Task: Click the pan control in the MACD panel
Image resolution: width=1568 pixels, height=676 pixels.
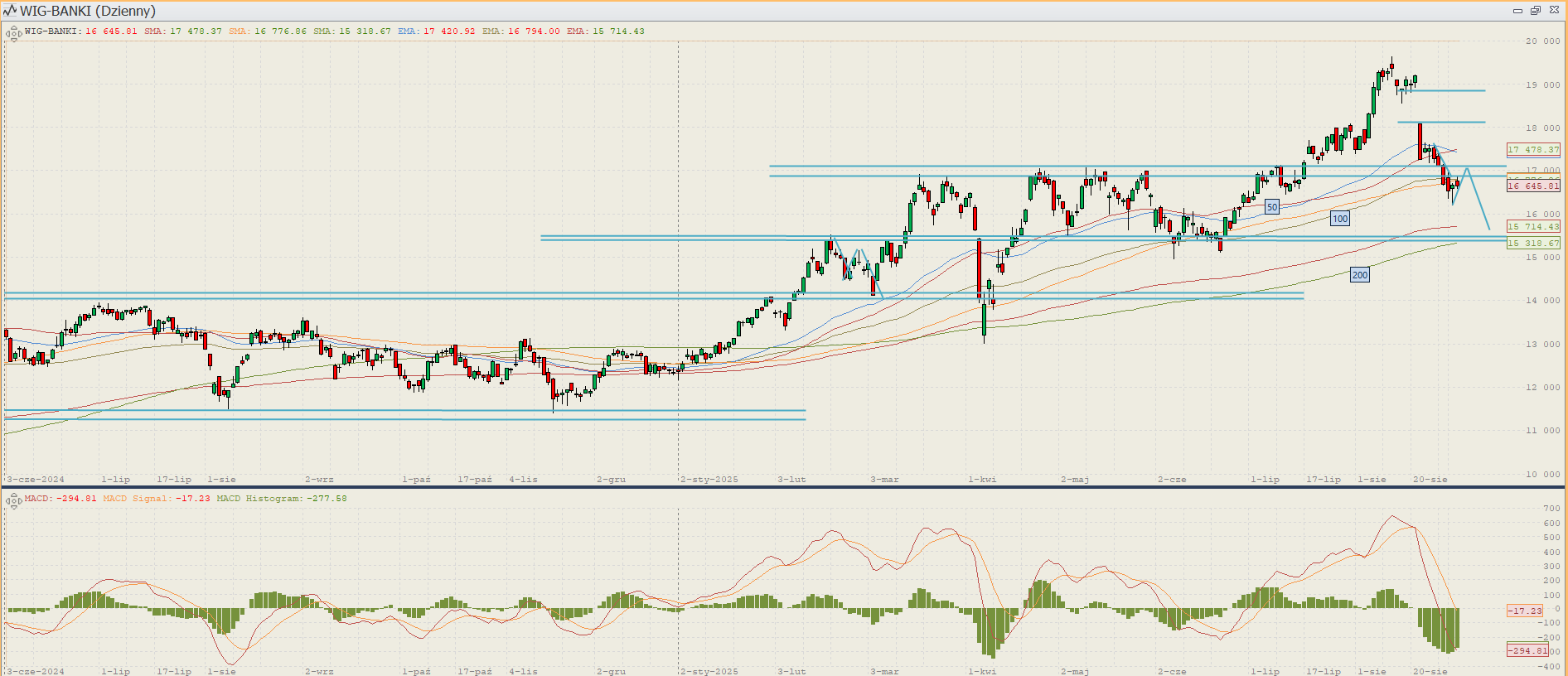Action: point(13,500)
